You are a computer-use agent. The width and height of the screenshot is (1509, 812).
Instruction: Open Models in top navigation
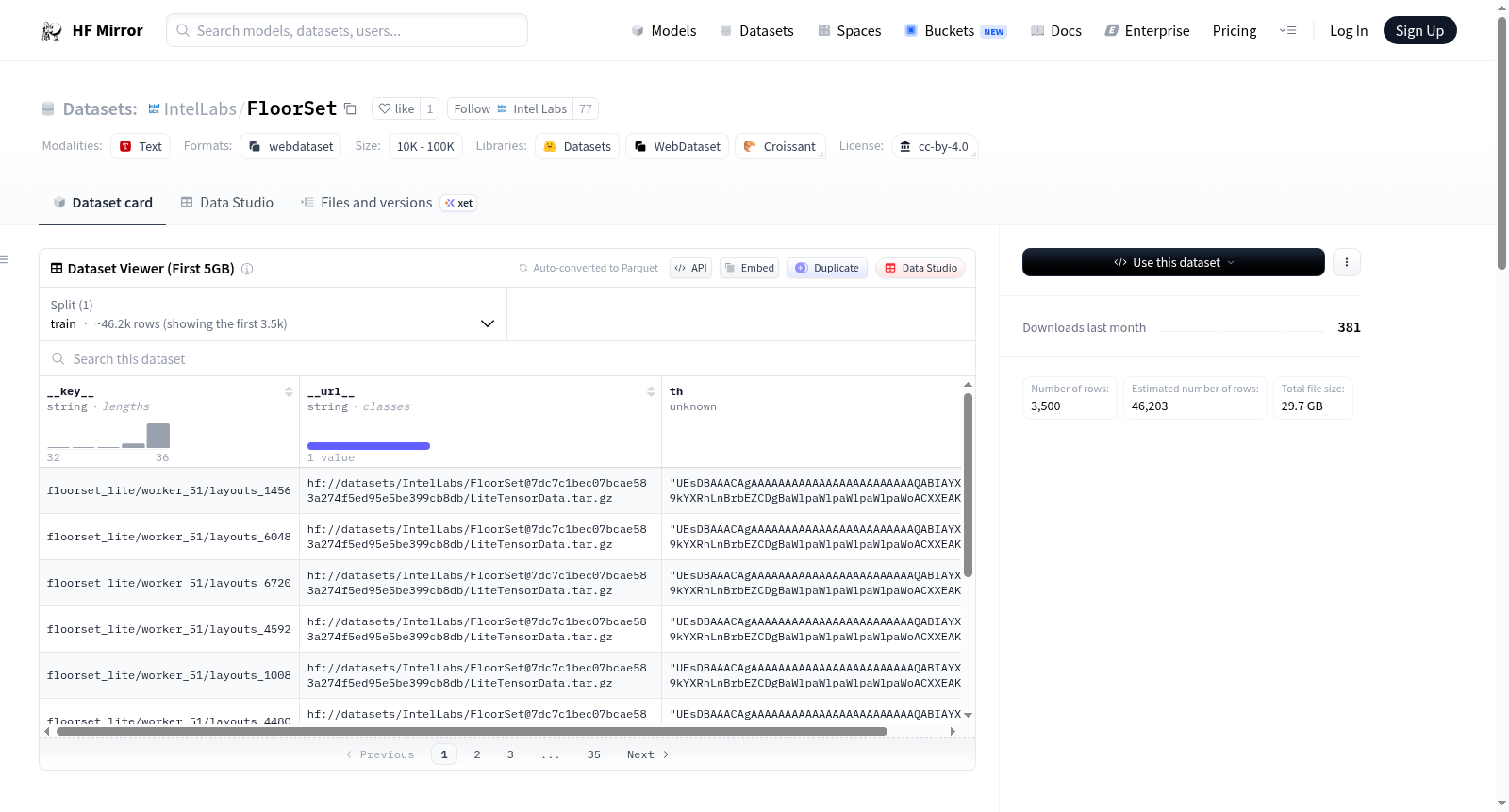pyautogui.click(x=664, y=31)
